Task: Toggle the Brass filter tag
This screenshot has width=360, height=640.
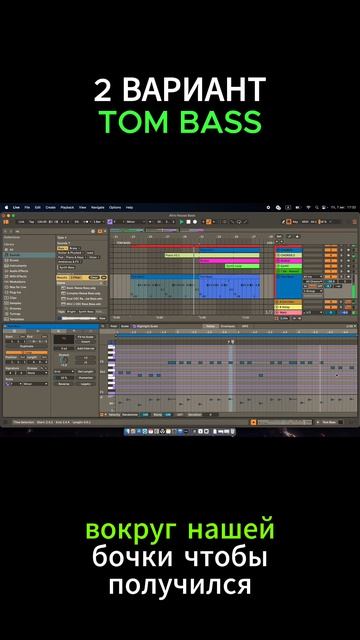Action: coord(75,248)
